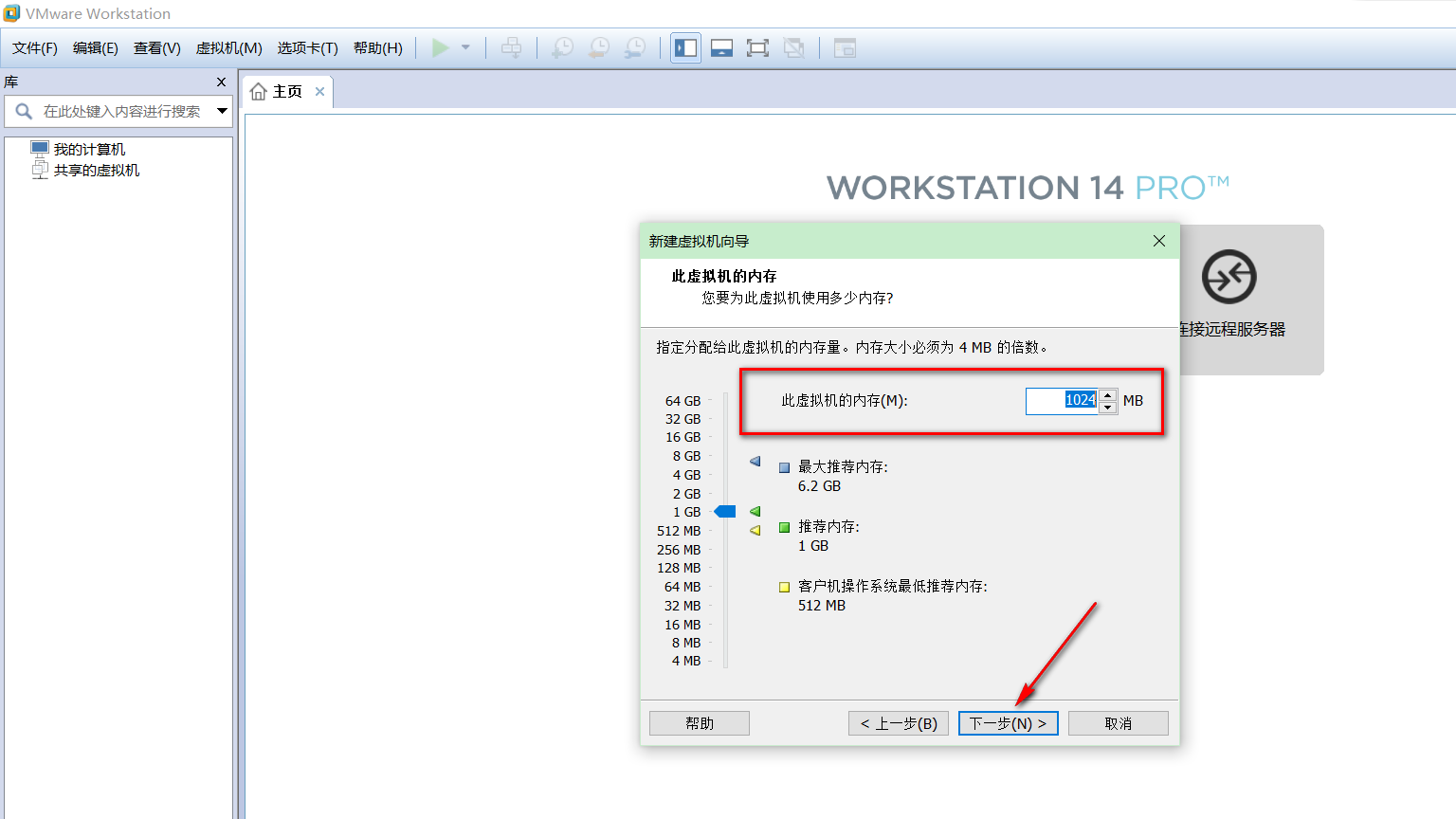Click the 下一步(N) button
The height and width of the screenshot is (819, 1456).
click(1008, 722)
